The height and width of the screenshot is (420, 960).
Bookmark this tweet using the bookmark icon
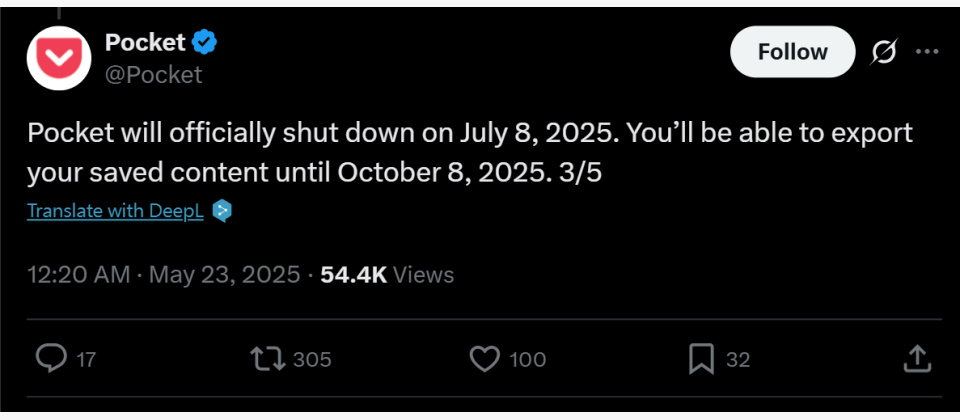pos(702,359)
